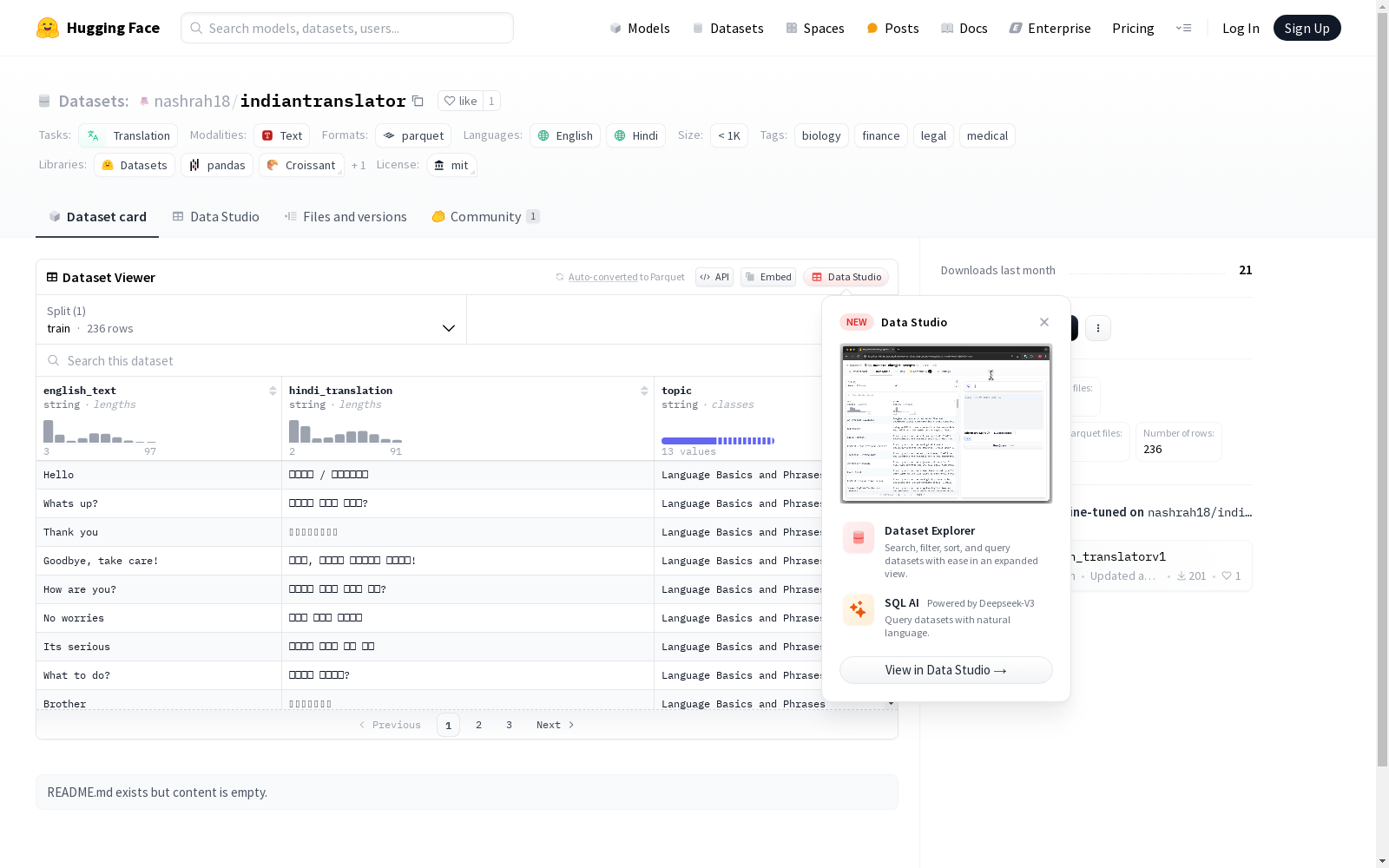This screenshot has height=868, width=1389.
Task: Open the Community tab
Action: coord(485,217)
